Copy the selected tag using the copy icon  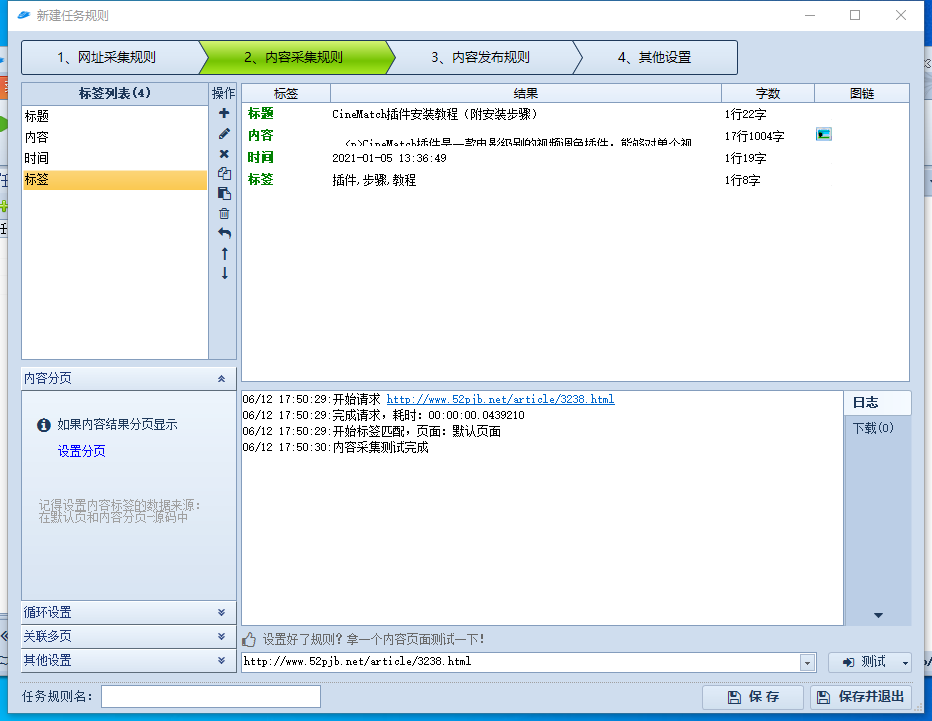224,173
